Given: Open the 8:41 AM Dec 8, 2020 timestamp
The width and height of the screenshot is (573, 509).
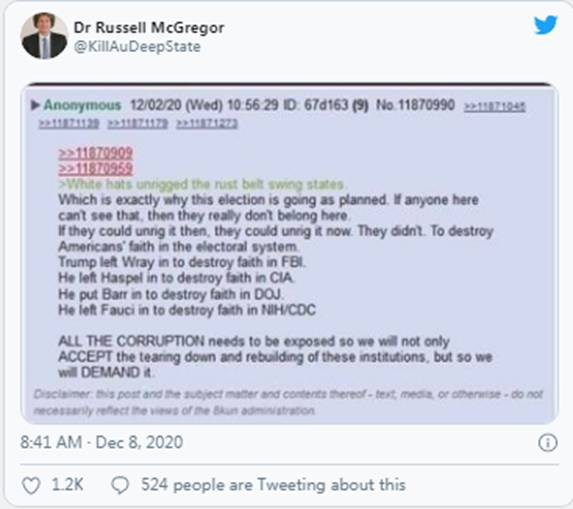Looking at the screenshot, I should pos(101,442).
